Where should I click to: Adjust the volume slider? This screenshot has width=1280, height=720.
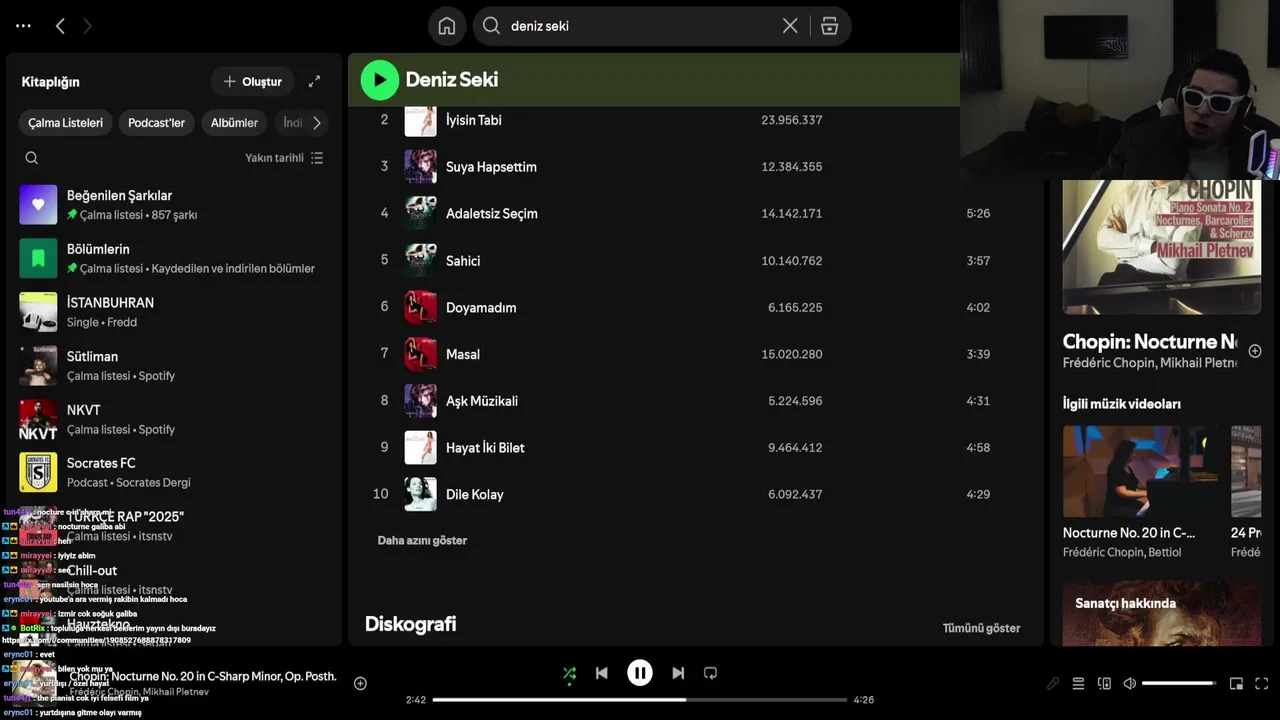(x=1179, y=684)
